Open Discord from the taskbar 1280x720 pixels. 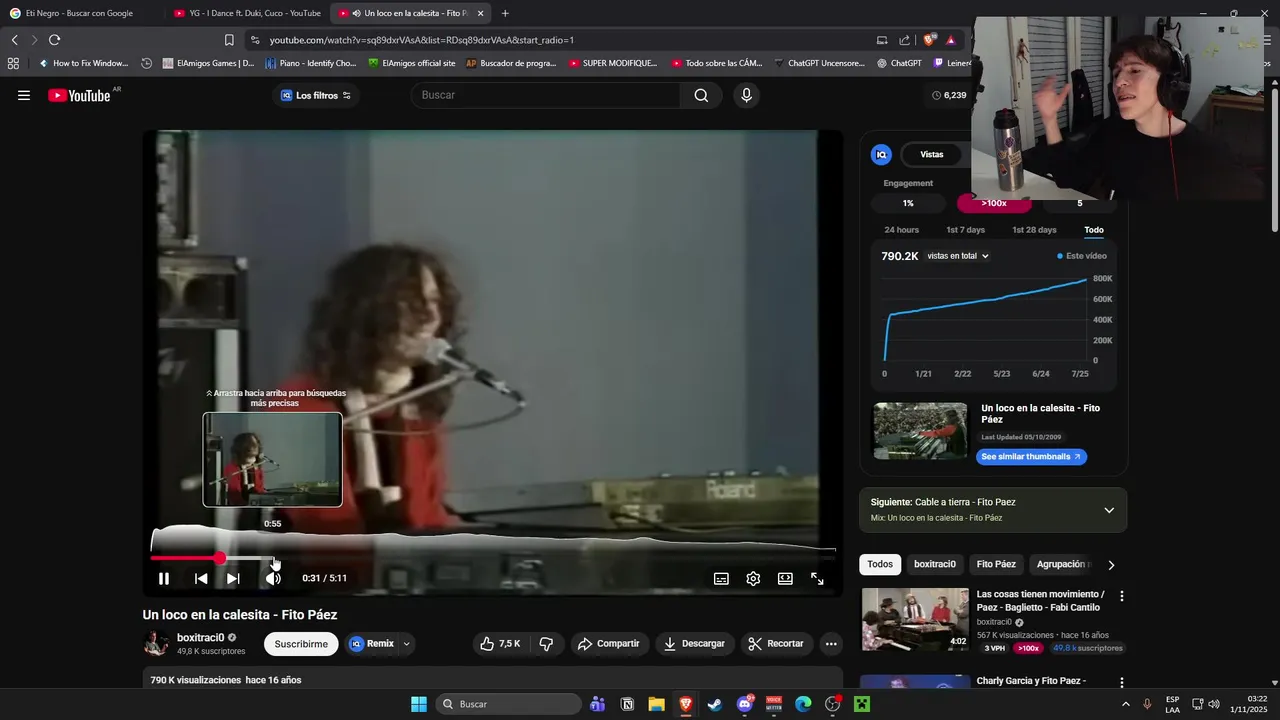[745, 704]
